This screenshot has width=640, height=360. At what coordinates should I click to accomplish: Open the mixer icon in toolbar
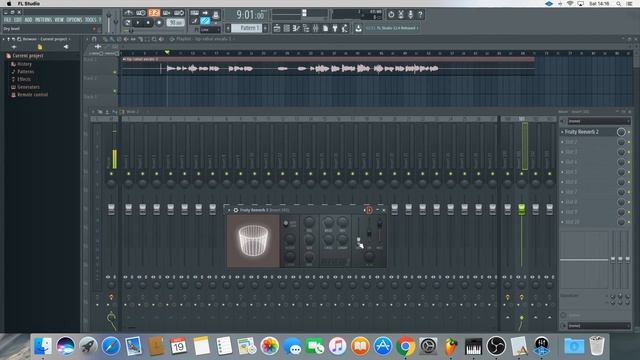click(316, 28)
